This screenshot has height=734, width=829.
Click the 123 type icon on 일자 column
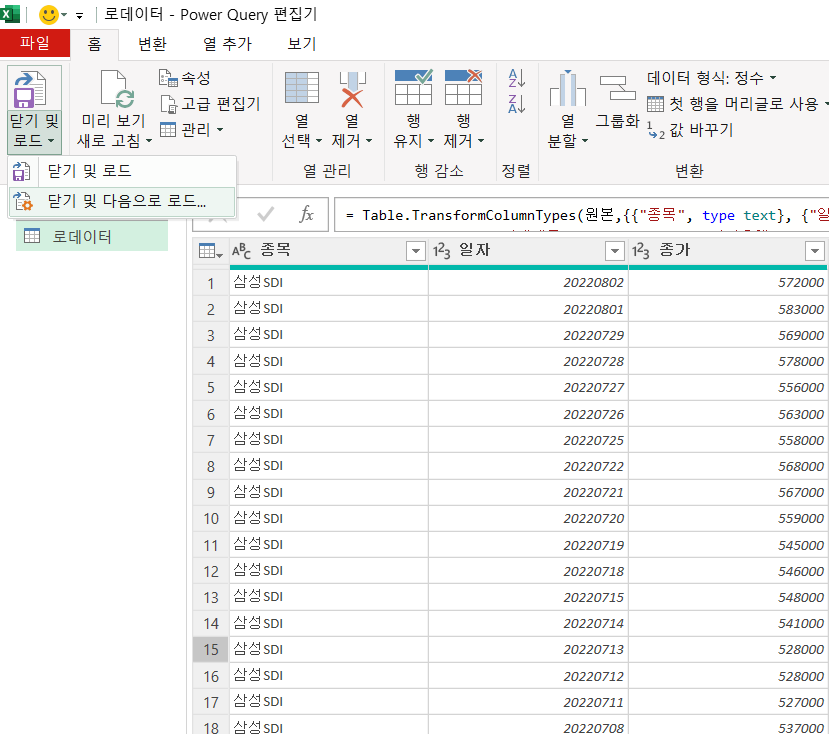click(x=441, y=251)
